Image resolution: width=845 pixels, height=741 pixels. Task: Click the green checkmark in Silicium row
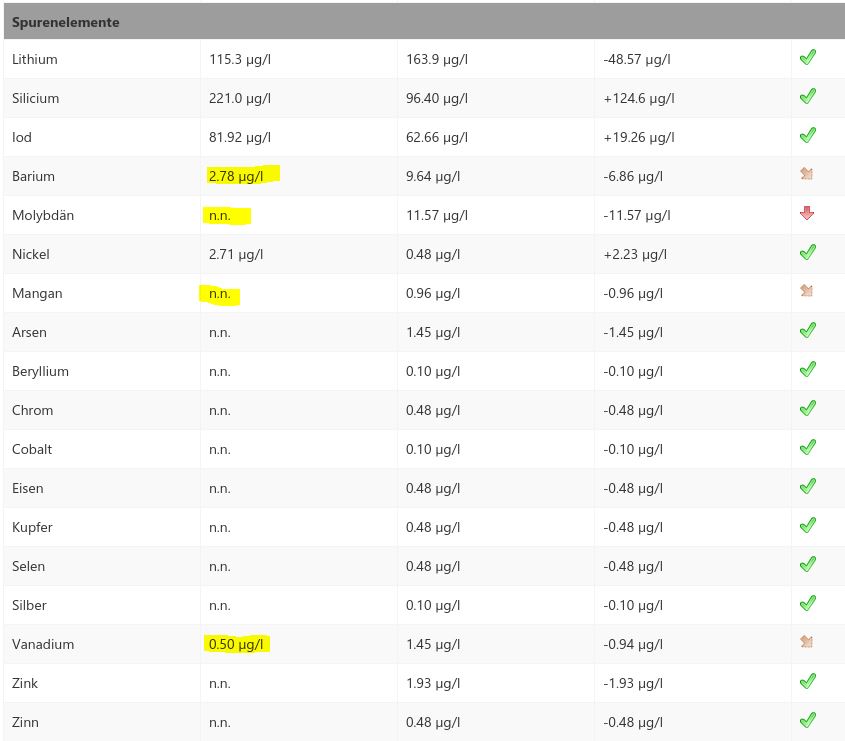tap(807, 97)
